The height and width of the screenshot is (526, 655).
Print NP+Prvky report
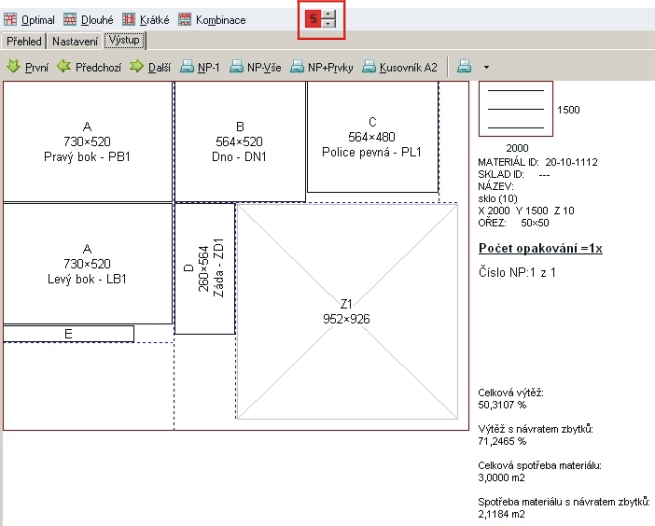(322, 67)
